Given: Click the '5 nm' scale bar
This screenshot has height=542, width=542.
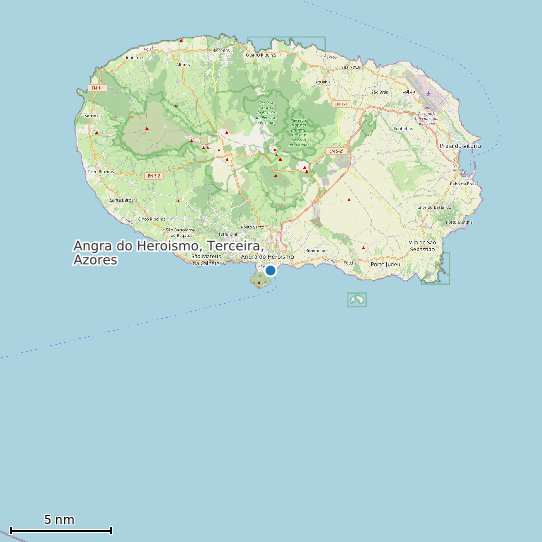Looking at the screenshot, I should (x=61, y=530).
